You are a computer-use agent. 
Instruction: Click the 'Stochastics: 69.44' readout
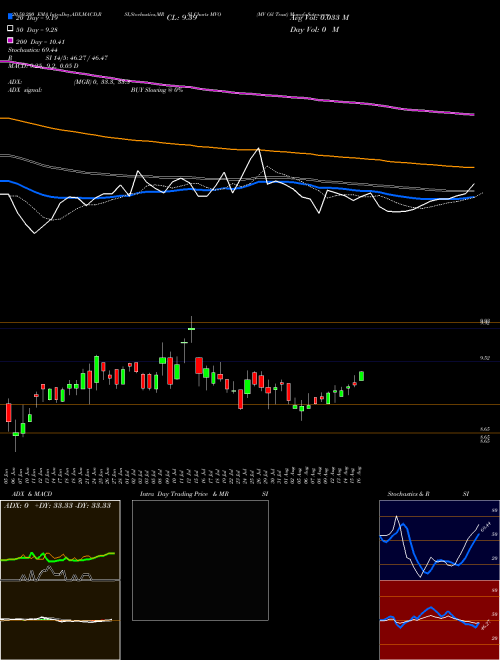pos(32,50)
